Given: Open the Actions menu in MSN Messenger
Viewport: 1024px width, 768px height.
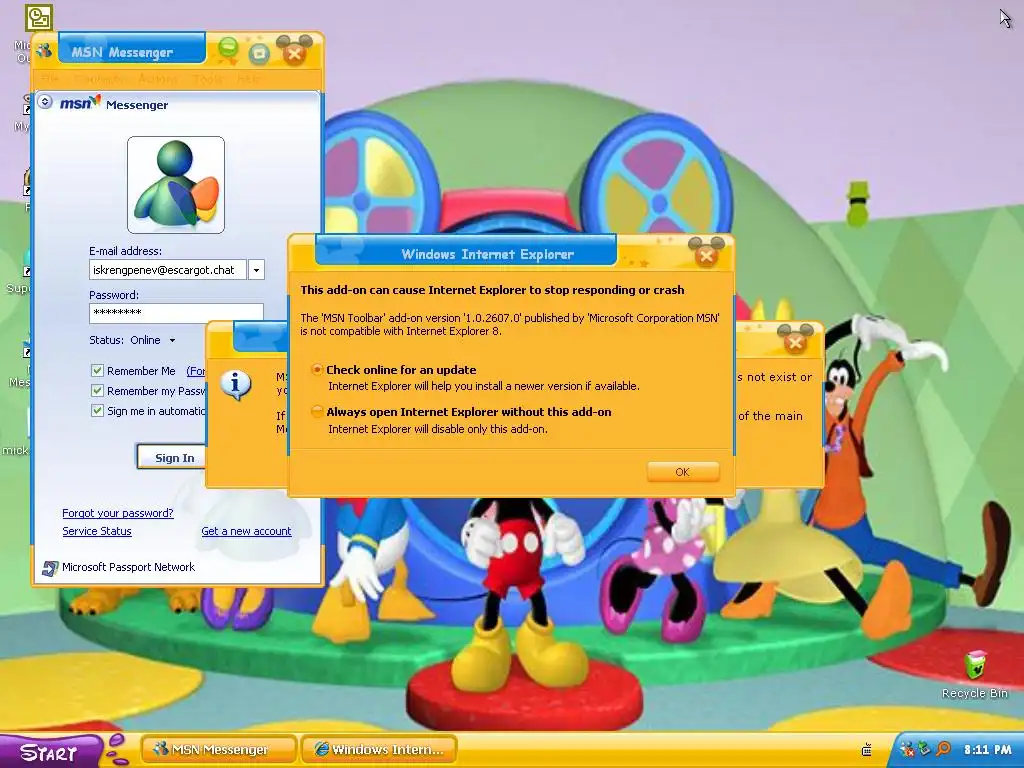Looking at the screenshot, I should click(157, 79).
